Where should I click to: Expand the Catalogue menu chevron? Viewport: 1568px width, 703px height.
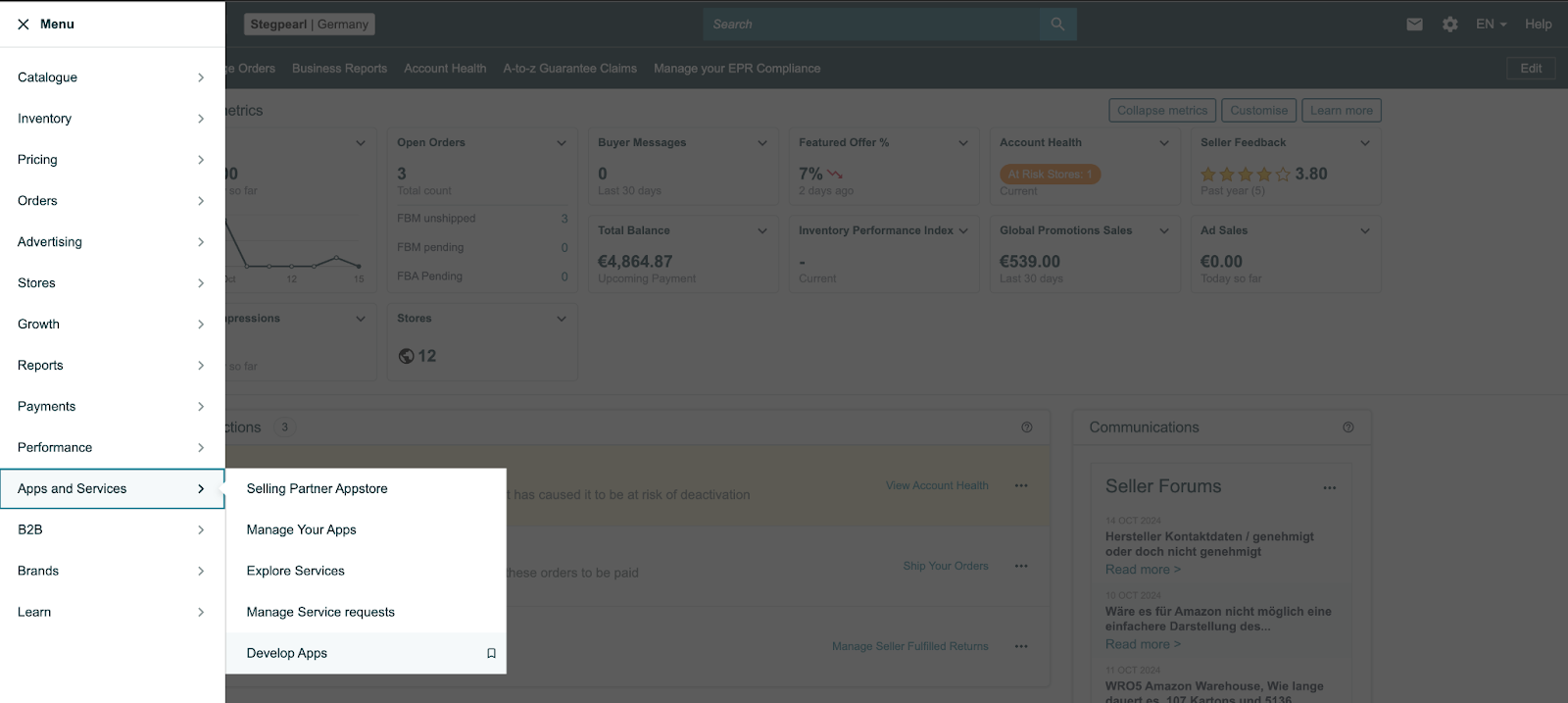point(201,77)
